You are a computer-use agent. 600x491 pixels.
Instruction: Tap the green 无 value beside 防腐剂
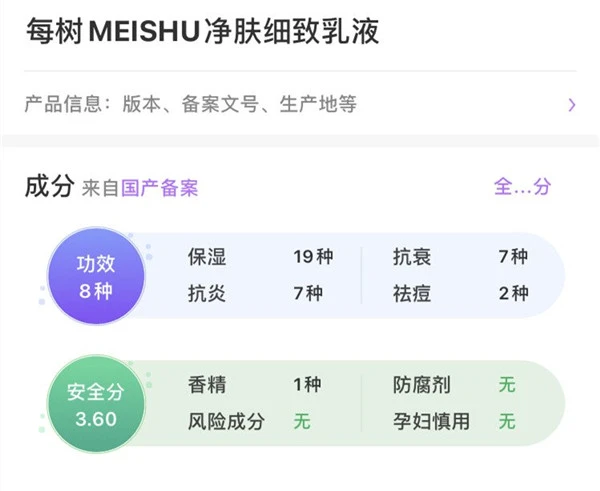507,385
